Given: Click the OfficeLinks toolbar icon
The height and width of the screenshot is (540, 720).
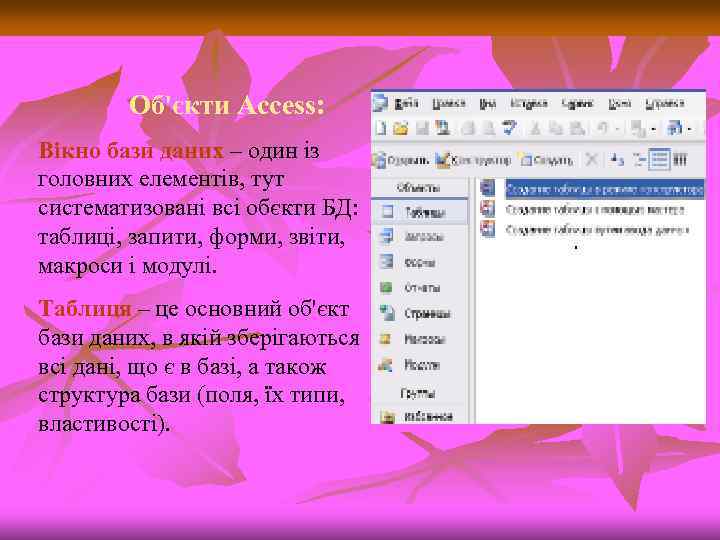Looking at the screenshot, I should (638, 129).
